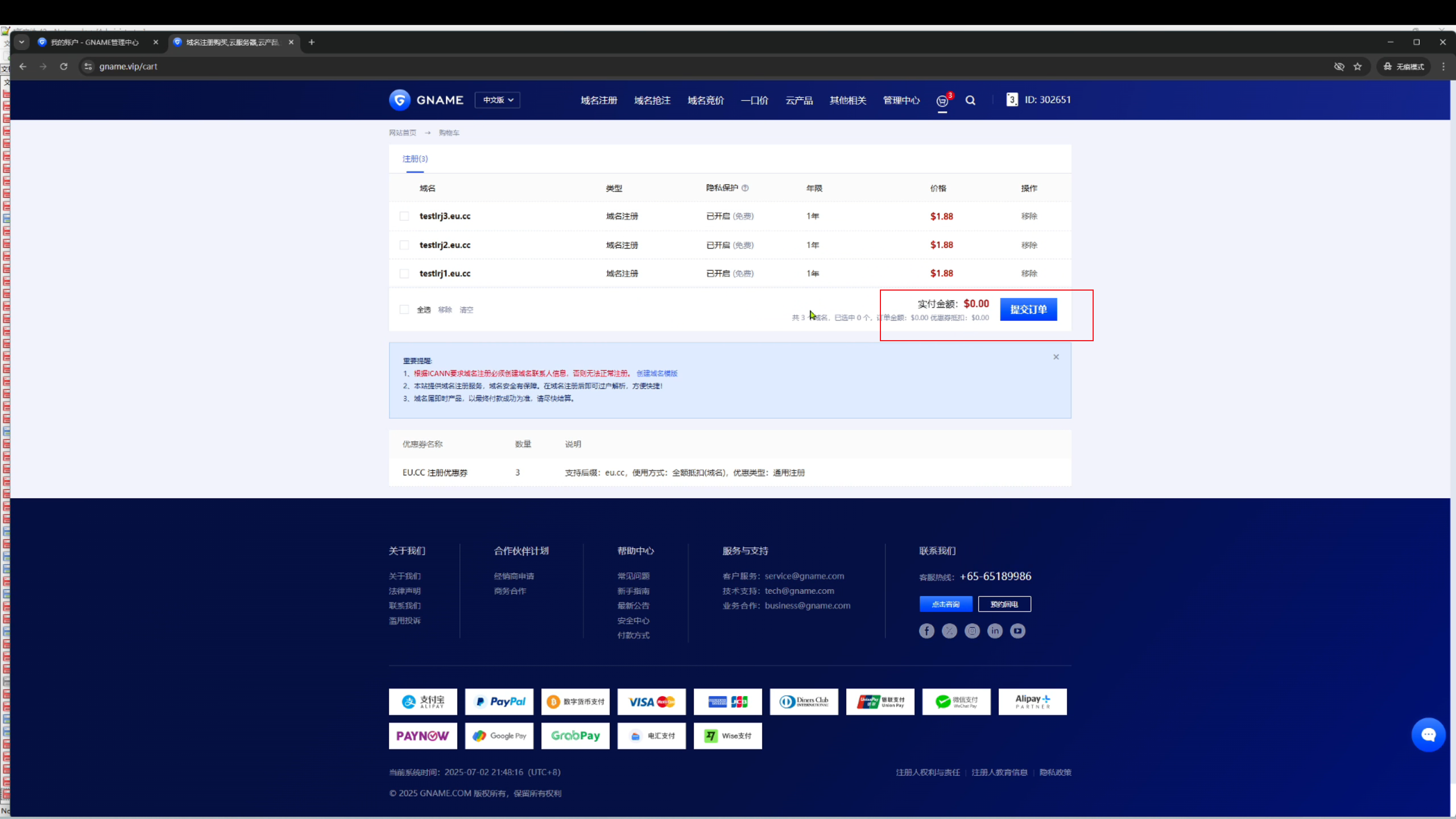Open the 域名抢注 navigation menu

[652, 101]
